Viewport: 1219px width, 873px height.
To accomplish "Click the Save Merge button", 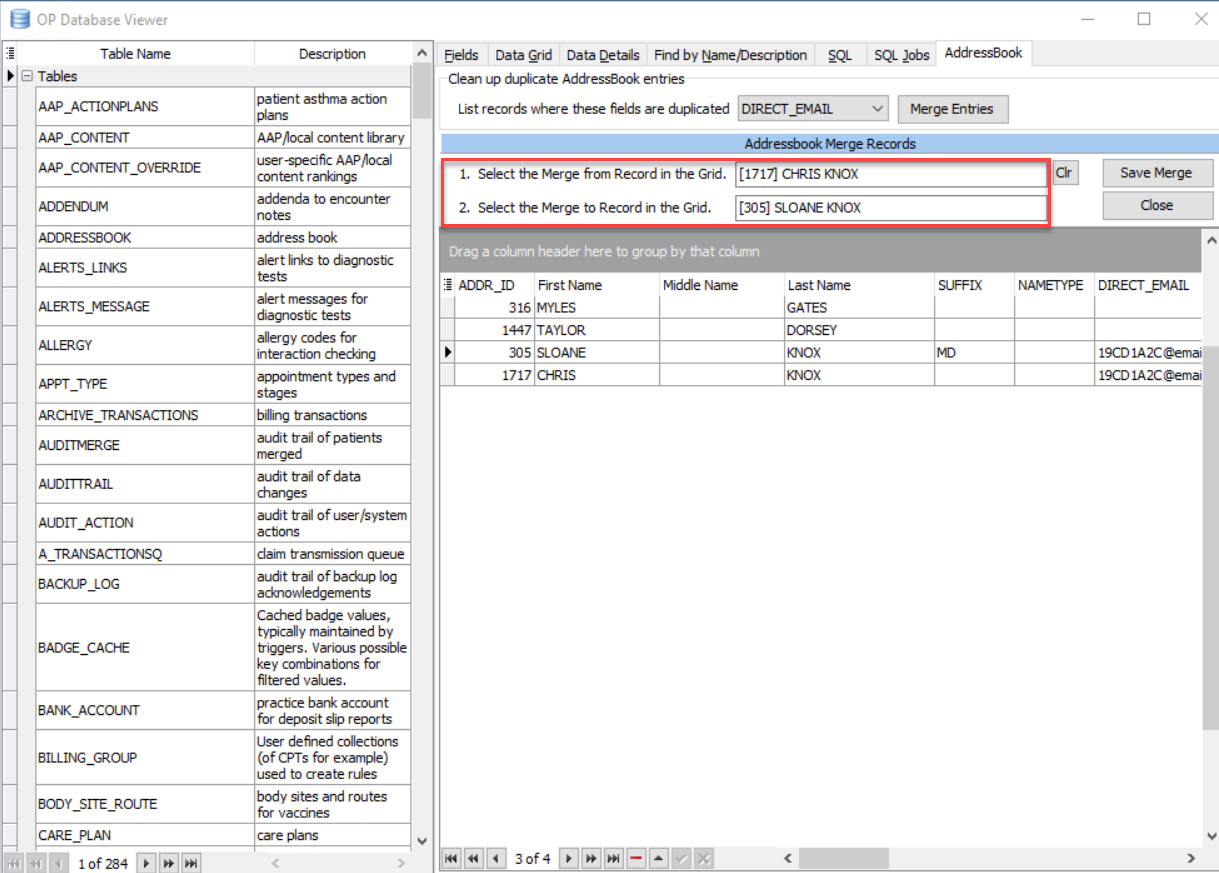I will tap(1156, 173).
